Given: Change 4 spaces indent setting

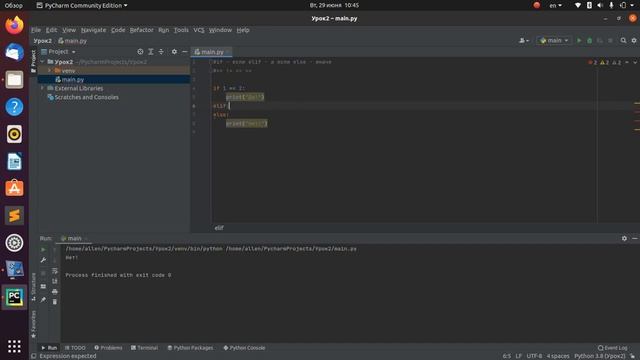Looking at the screenshot, I should [x=558, y=356].
